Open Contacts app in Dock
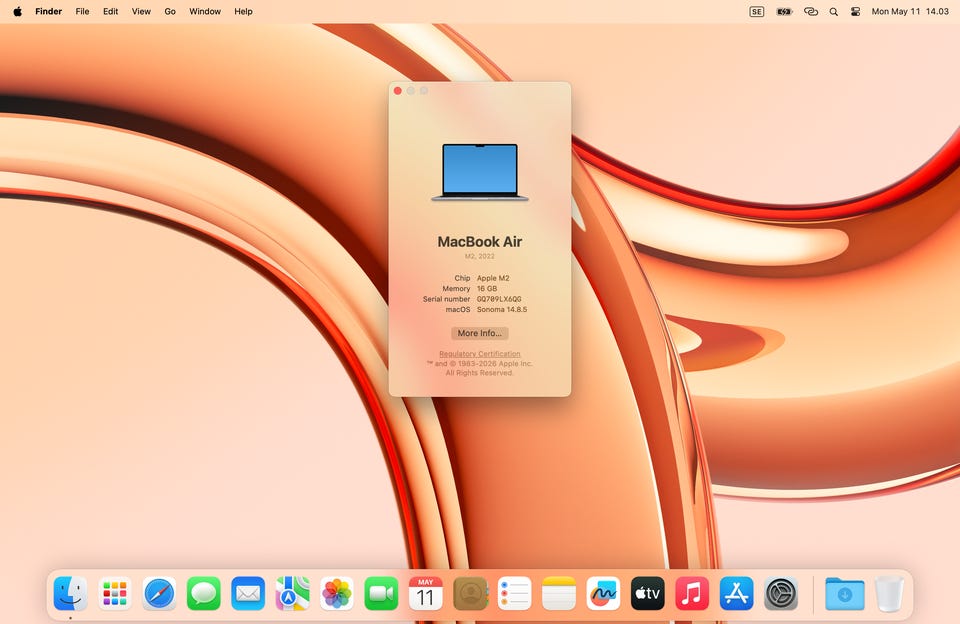960x624 pixels. tap(470, 593)
